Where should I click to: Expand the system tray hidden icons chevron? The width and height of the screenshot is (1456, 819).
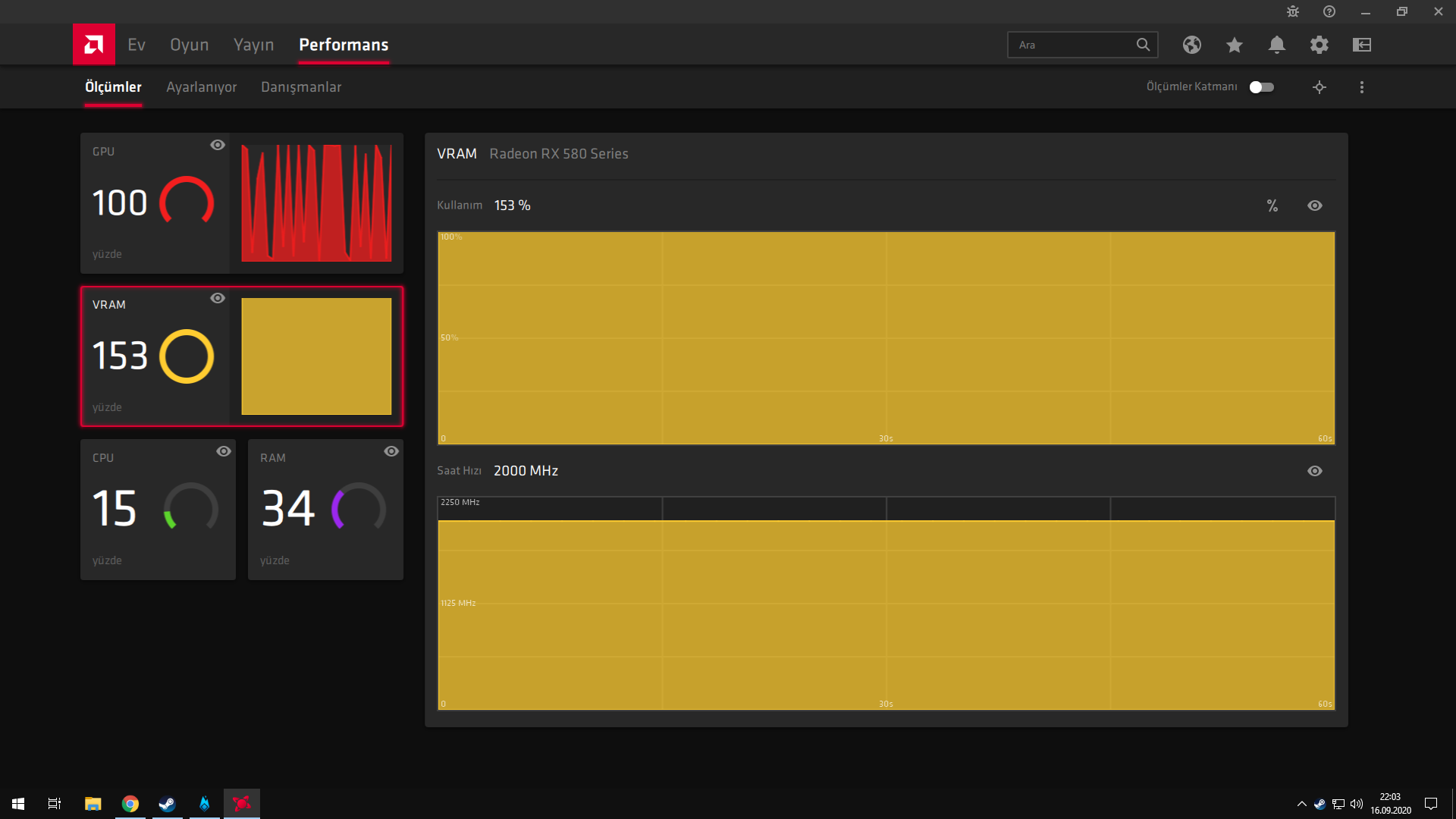(x=1302, y=804)
